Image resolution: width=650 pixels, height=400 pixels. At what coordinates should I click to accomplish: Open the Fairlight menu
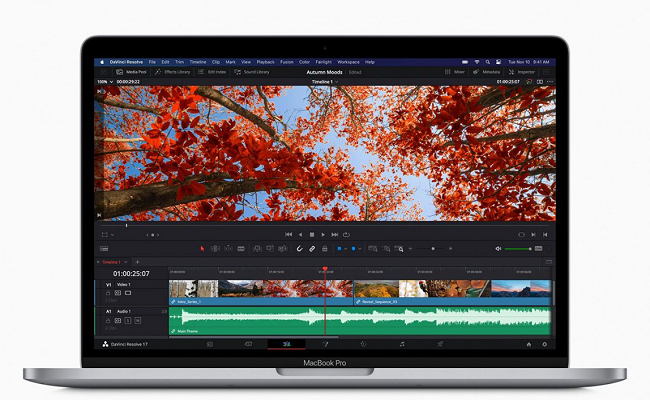pyautogui.click(x=323, y=62)
